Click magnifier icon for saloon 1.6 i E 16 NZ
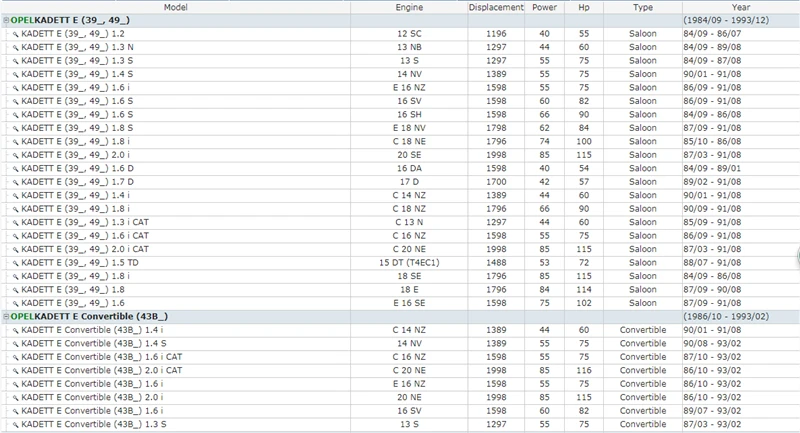Screen dimensions: 800x433 point(16,88)
